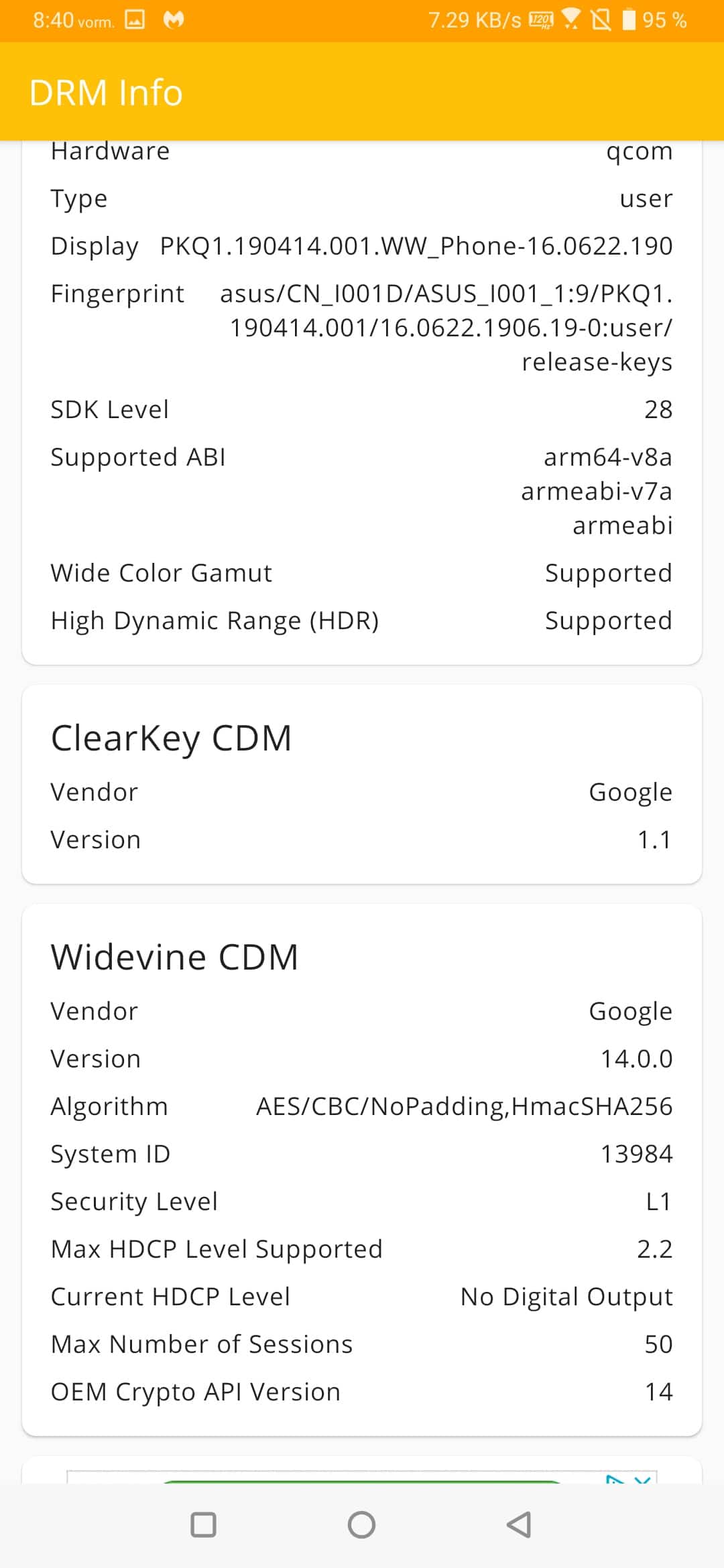Tap the Malwarebytes notification icon
724x1568 pixels.
174,20
